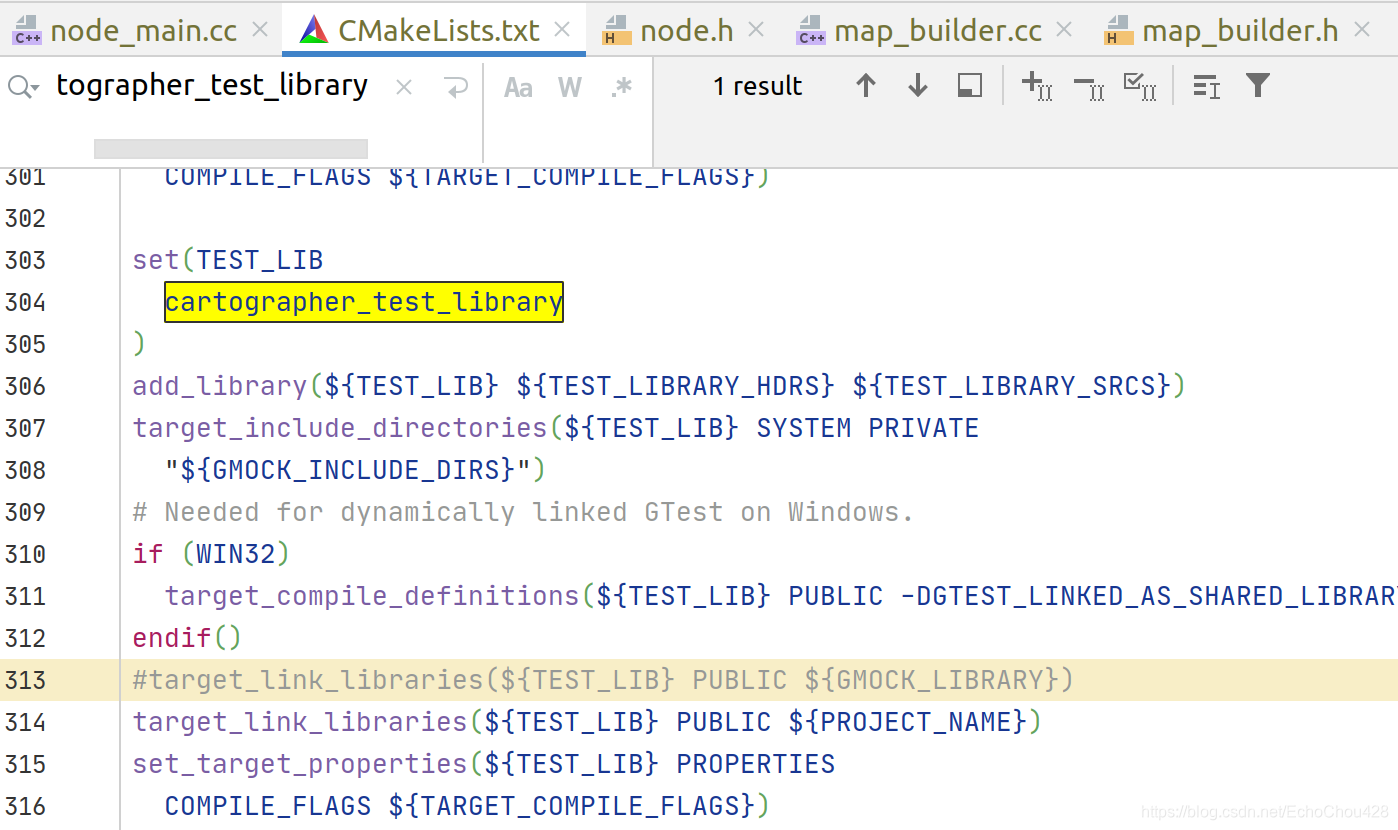Click set_target_properties line 315
The height and width of the screenshot is (830, 1398).
(x=483, y=764)
